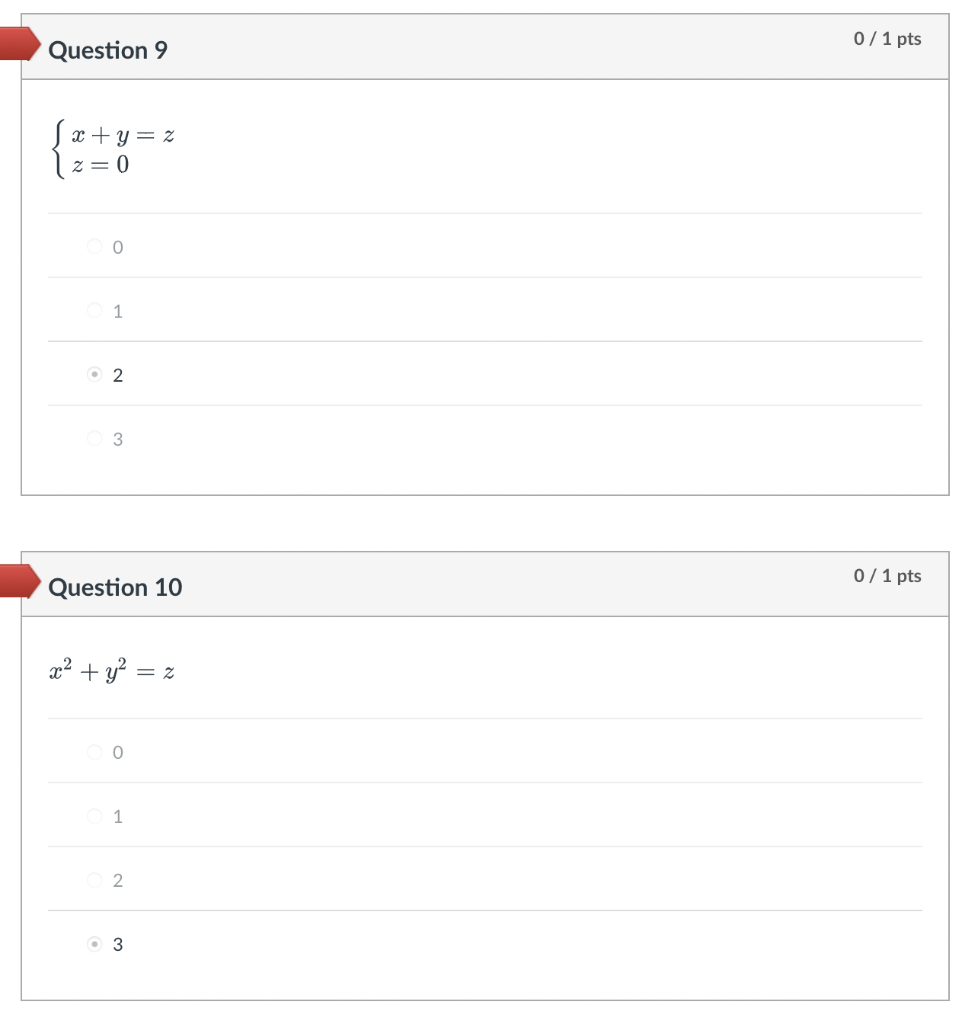Click the Question 10 header title
Screen dimensions: 978x1024
[115, 588]
